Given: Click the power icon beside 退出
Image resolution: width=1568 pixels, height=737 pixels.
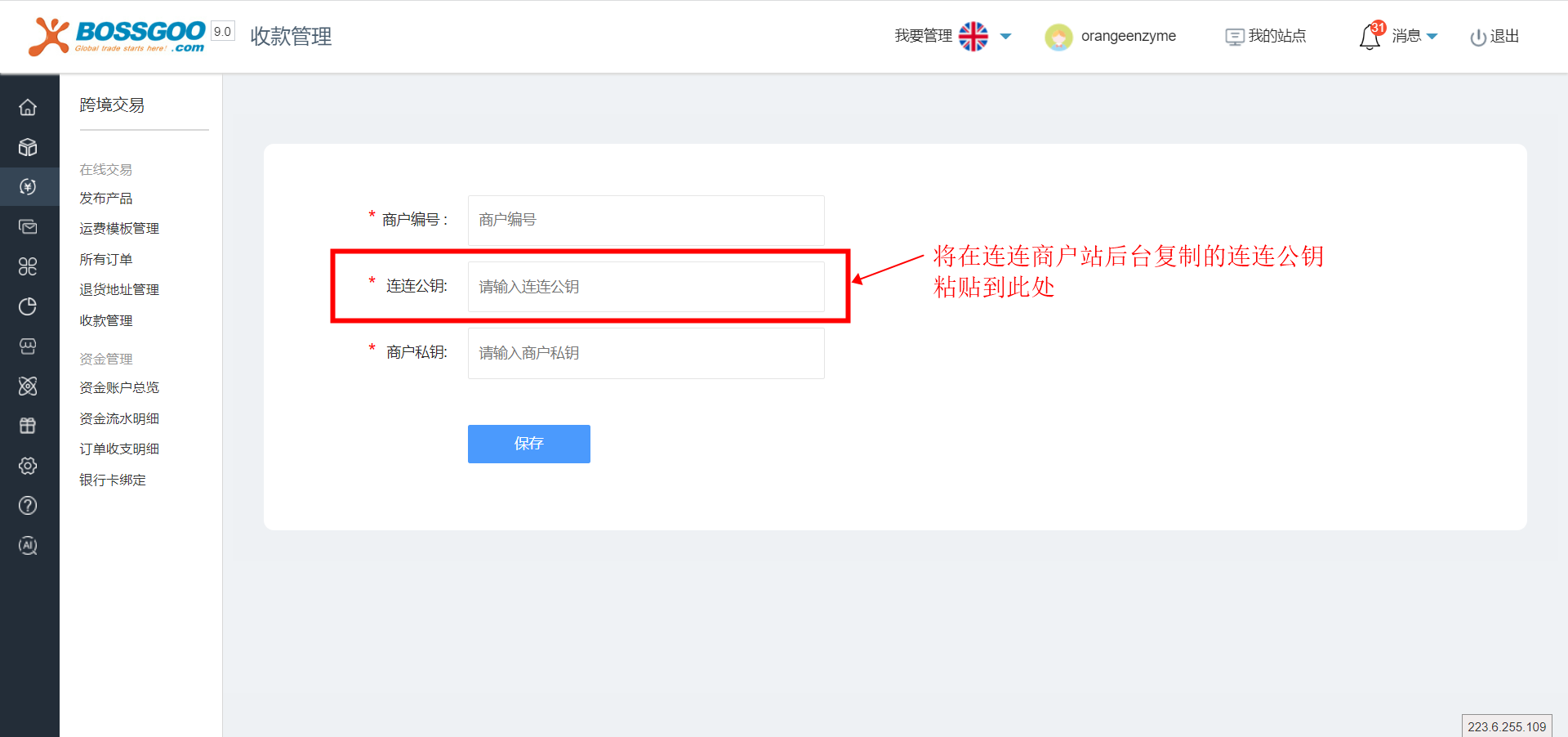Looking at the screenshot, I should point(1478,37).
